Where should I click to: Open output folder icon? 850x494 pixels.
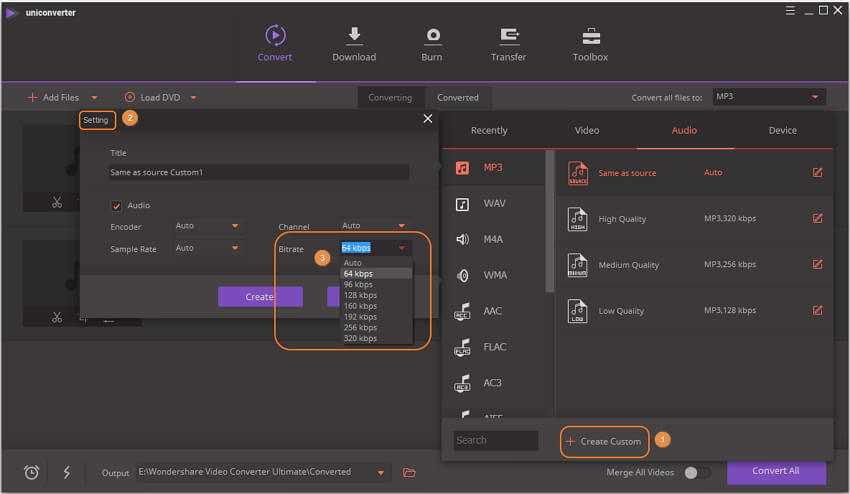(409, 472)
